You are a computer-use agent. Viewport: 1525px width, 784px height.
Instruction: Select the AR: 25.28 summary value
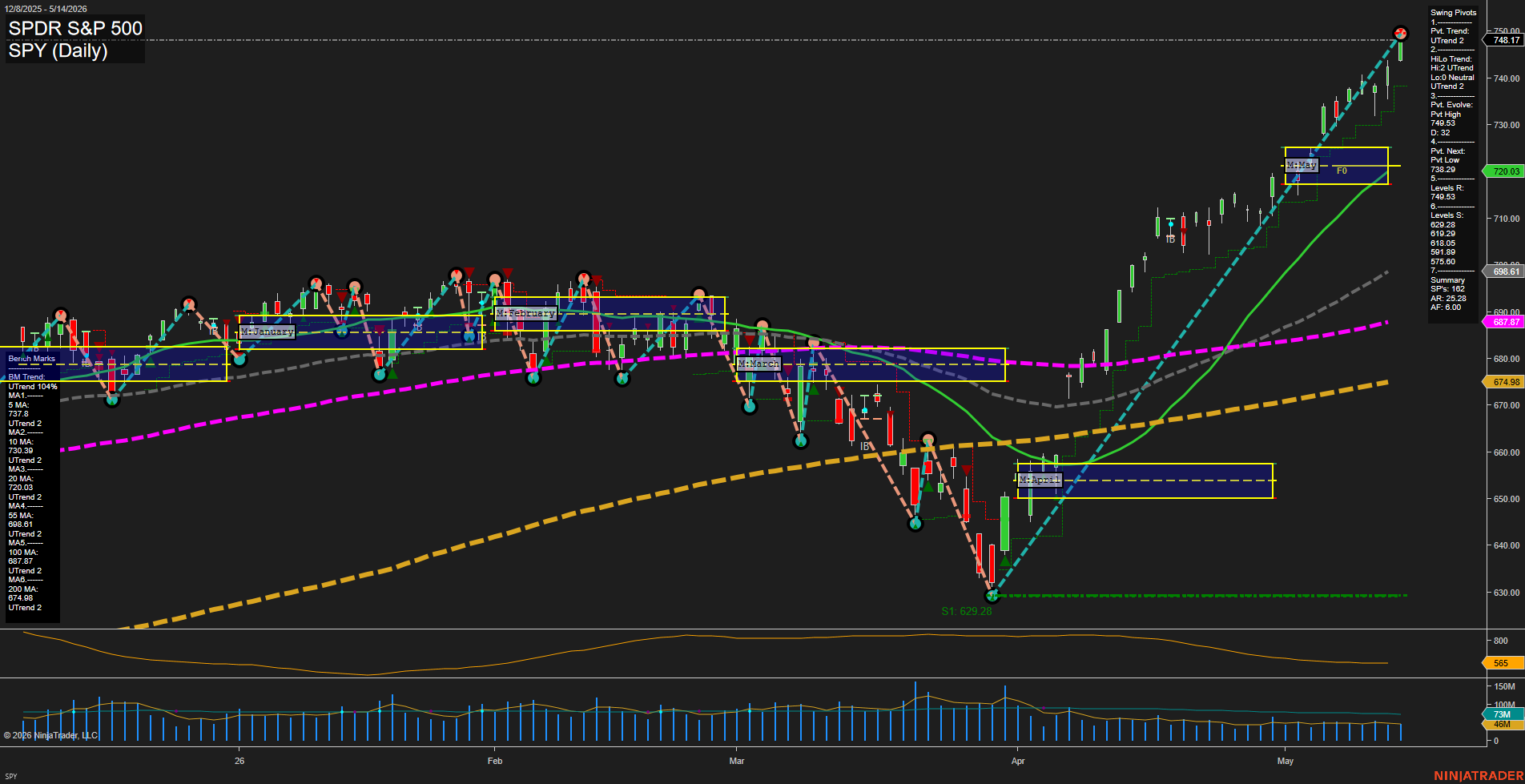point(1448,299)
